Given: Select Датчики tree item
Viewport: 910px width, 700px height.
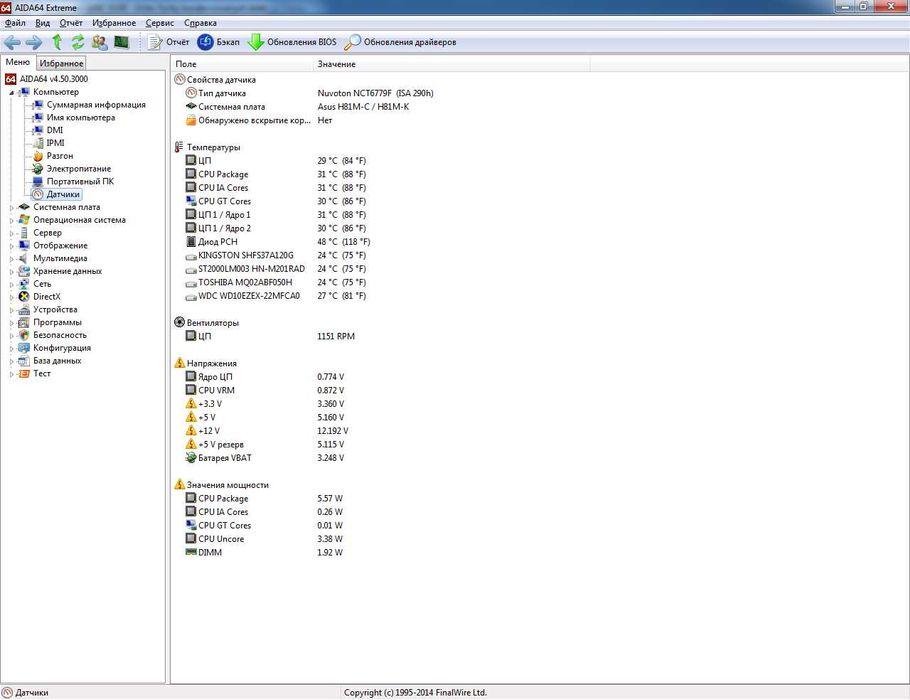Looking at the screenshot, I should coord(63,194).
